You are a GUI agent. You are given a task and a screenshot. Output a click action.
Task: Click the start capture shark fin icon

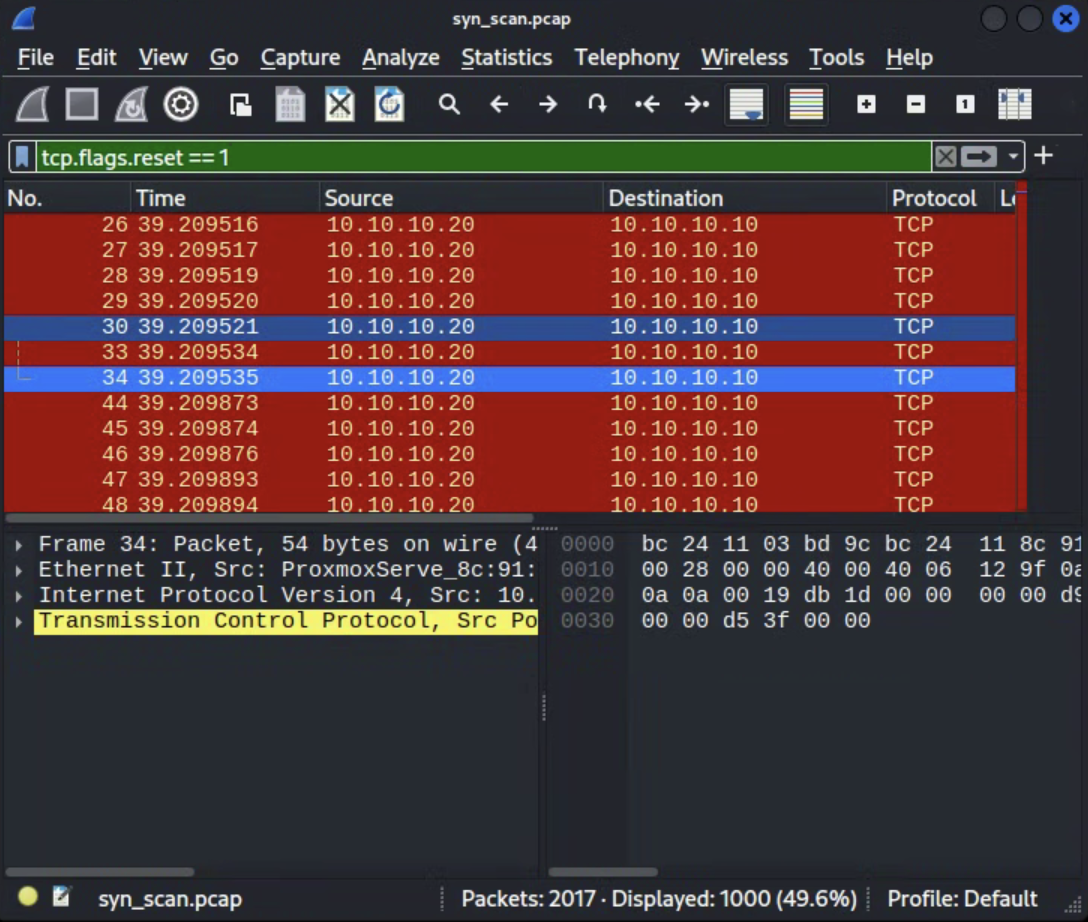[x=33, y=105]
